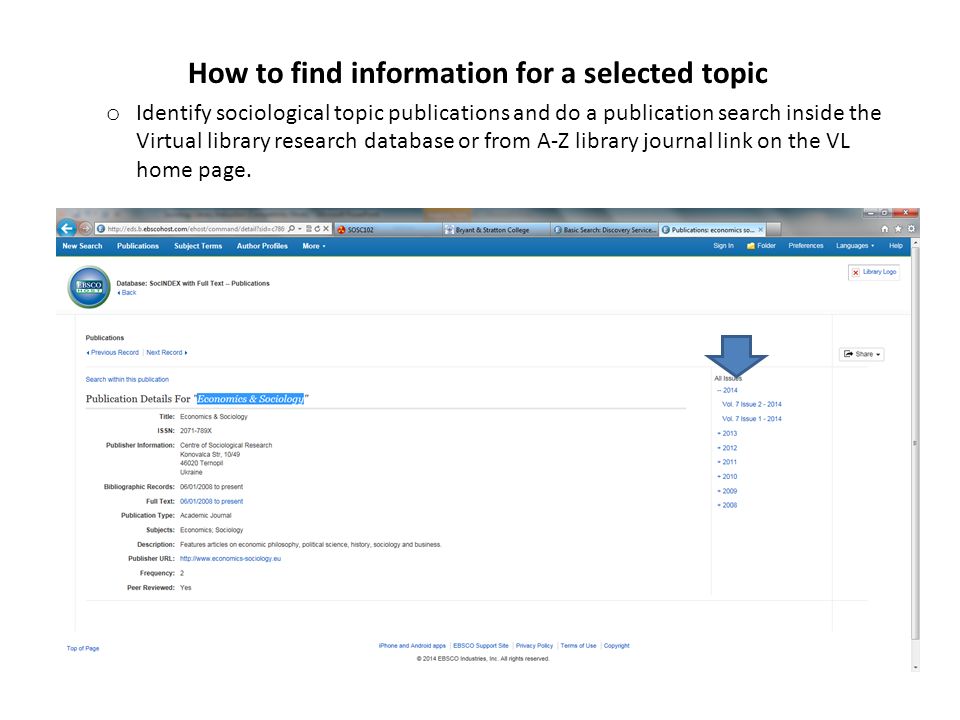Click the page vertical scrollbar
The height and width of the screenshot is (720, 960).
[x=915, y=443]
